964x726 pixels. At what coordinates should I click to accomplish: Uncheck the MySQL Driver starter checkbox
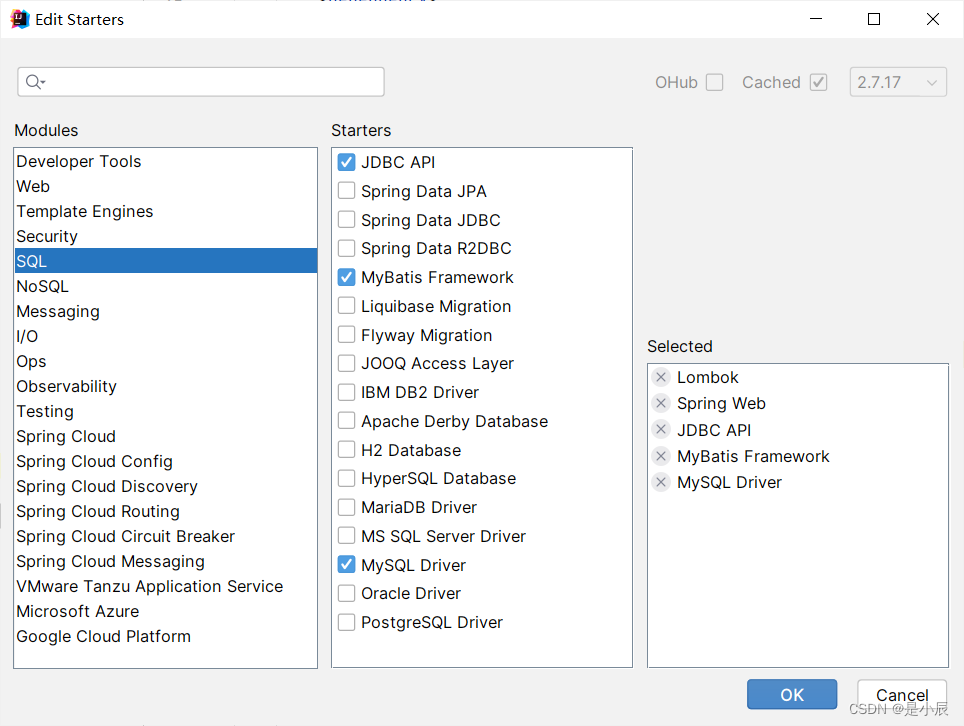coord(346,564)
